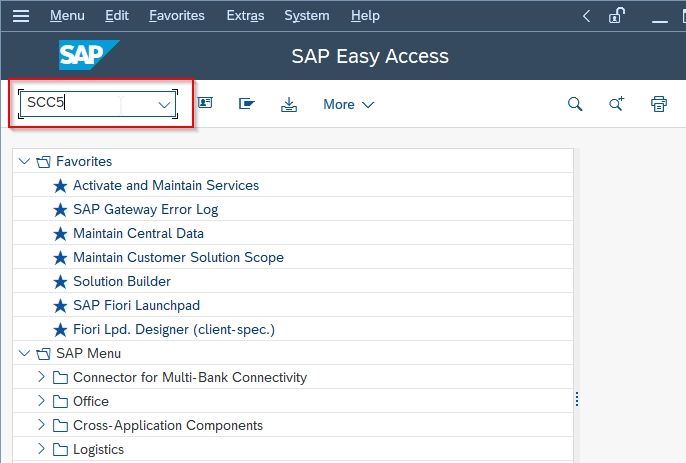Click the Print icon
This screenshot has width=686, height=463.
(658, 104)
